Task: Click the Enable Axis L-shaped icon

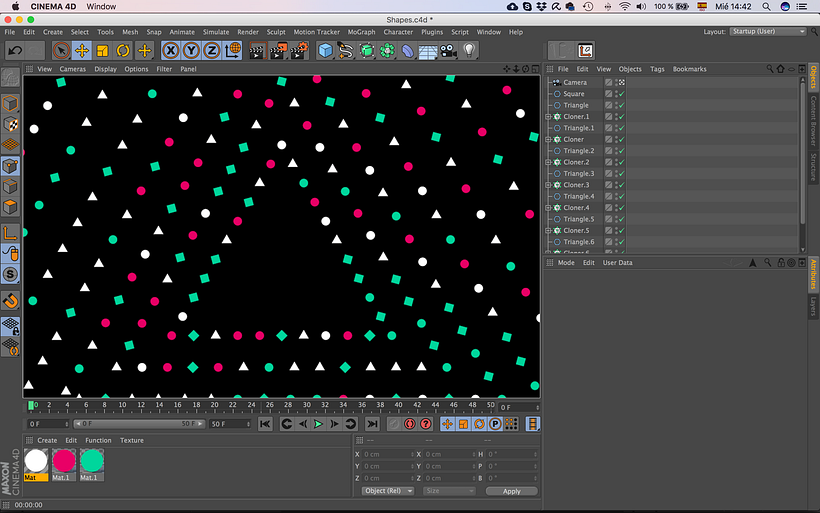Action: tap(10, 233)
